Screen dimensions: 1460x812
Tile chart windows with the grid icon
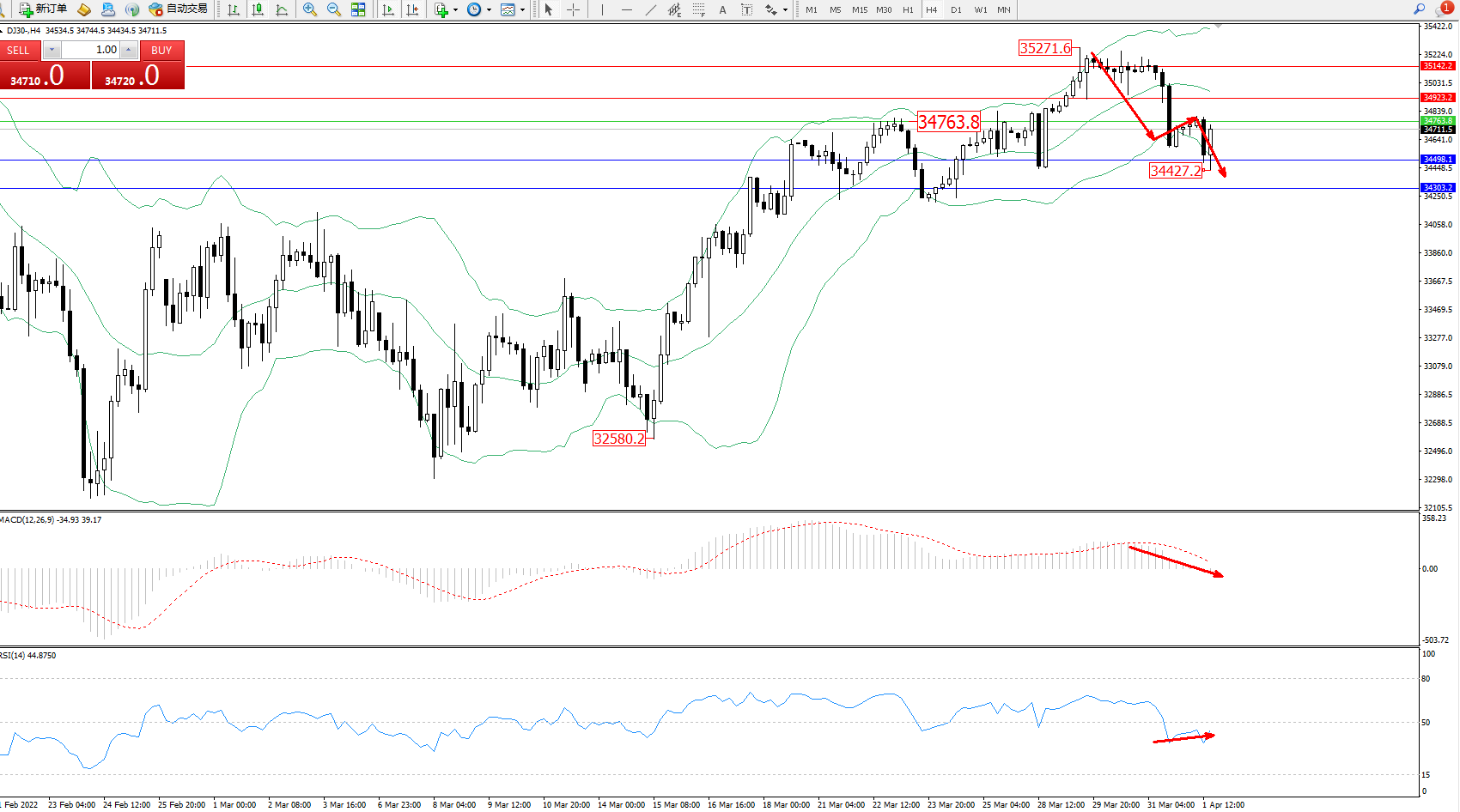coord(358,9)
